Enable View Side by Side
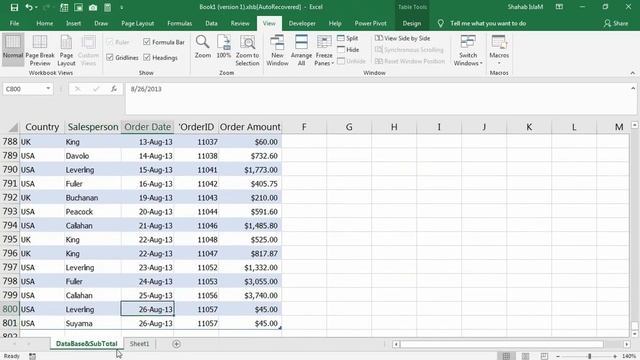 tap(402, 38)
